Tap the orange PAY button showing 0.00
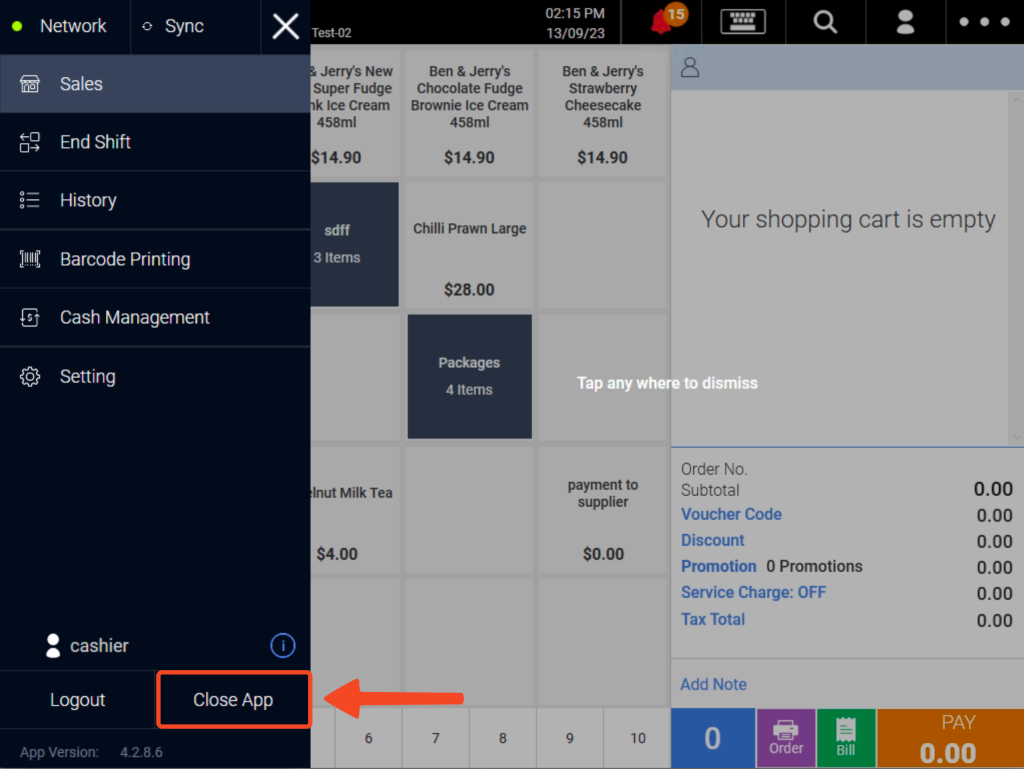The image size is (1024, 769). click(x=949, y=737)
